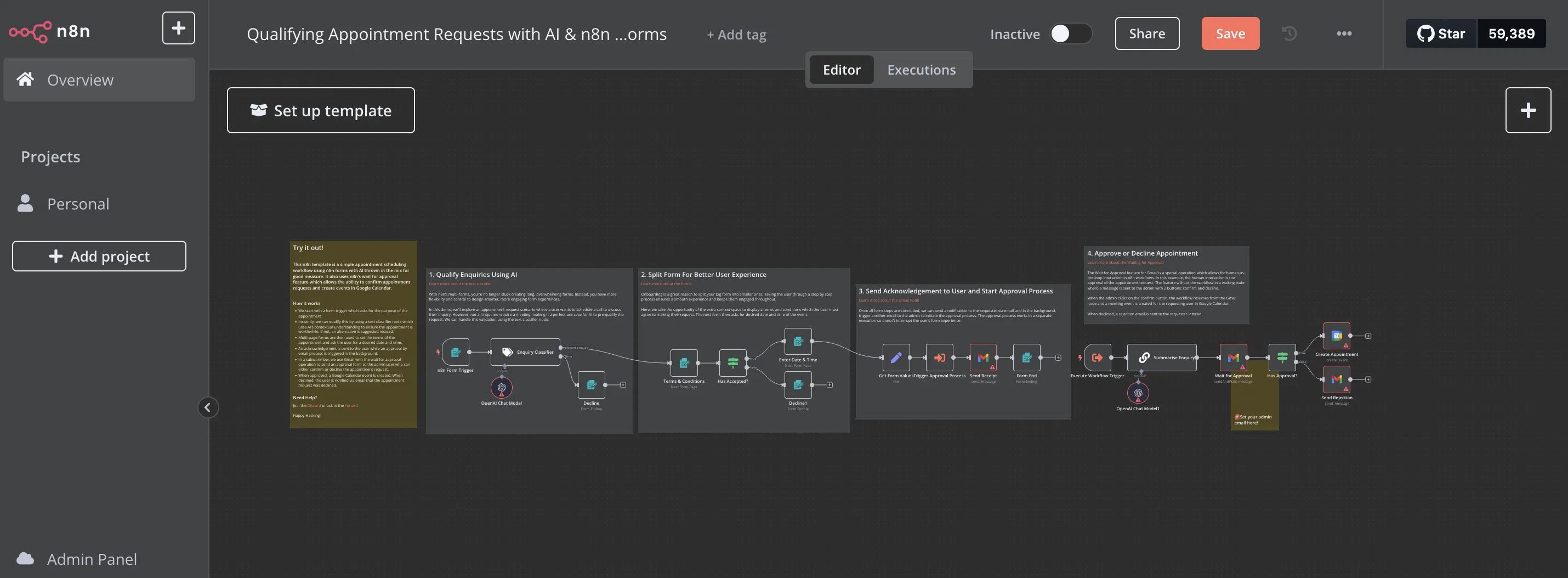The height and width of the screenshot is (578, 1568).
Task: Open 'Learn more about the forms' link
Action: pos(666,284)
